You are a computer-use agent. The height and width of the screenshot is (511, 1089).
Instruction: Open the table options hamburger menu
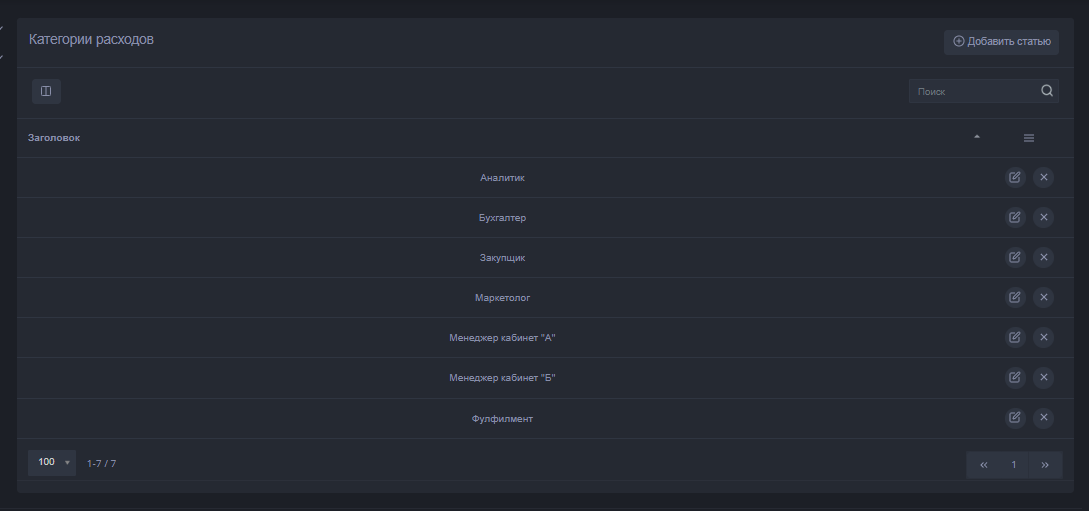1028,138
